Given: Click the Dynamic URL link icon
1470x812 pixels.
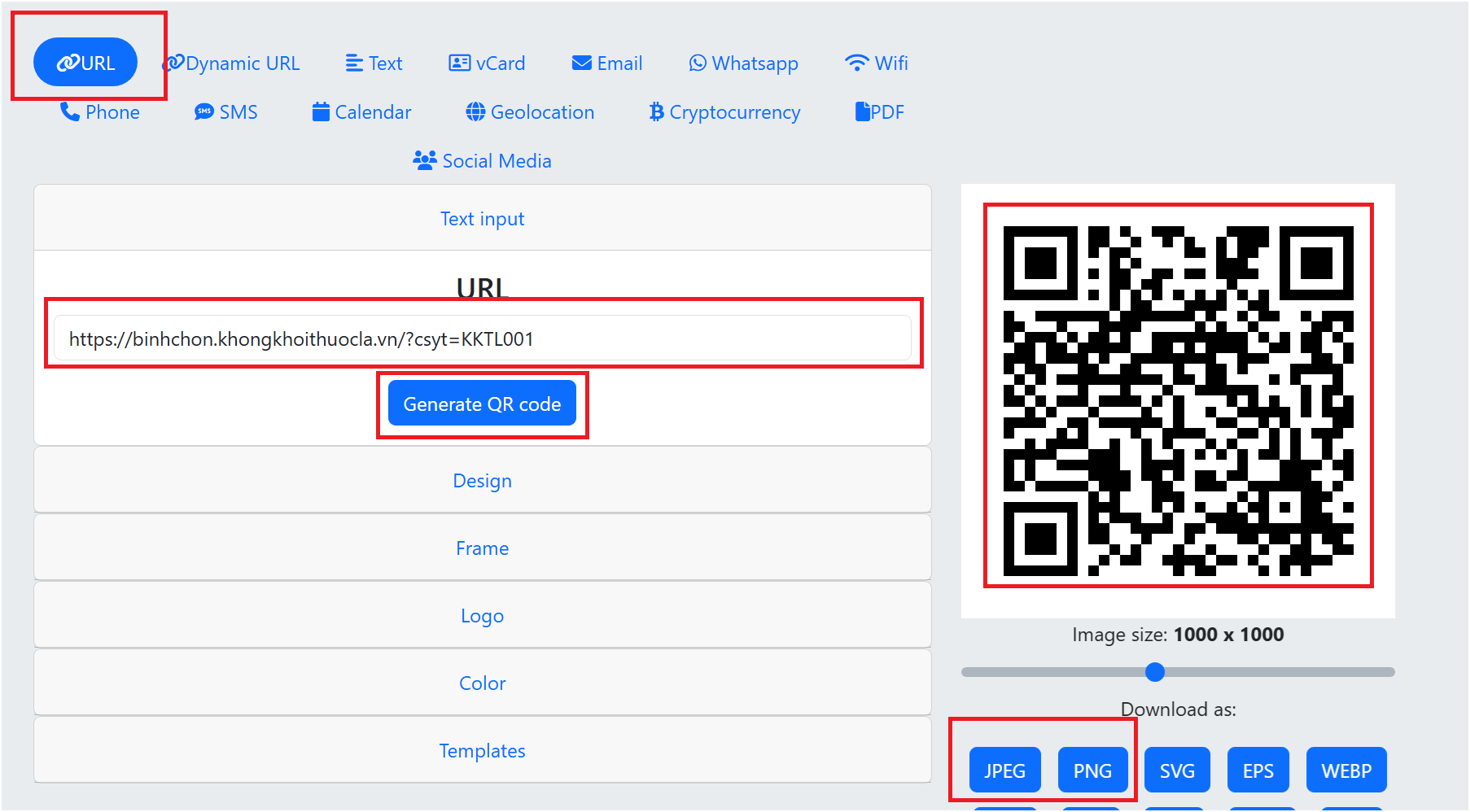Looking at the screenshot, I should [x=173, y=63].
